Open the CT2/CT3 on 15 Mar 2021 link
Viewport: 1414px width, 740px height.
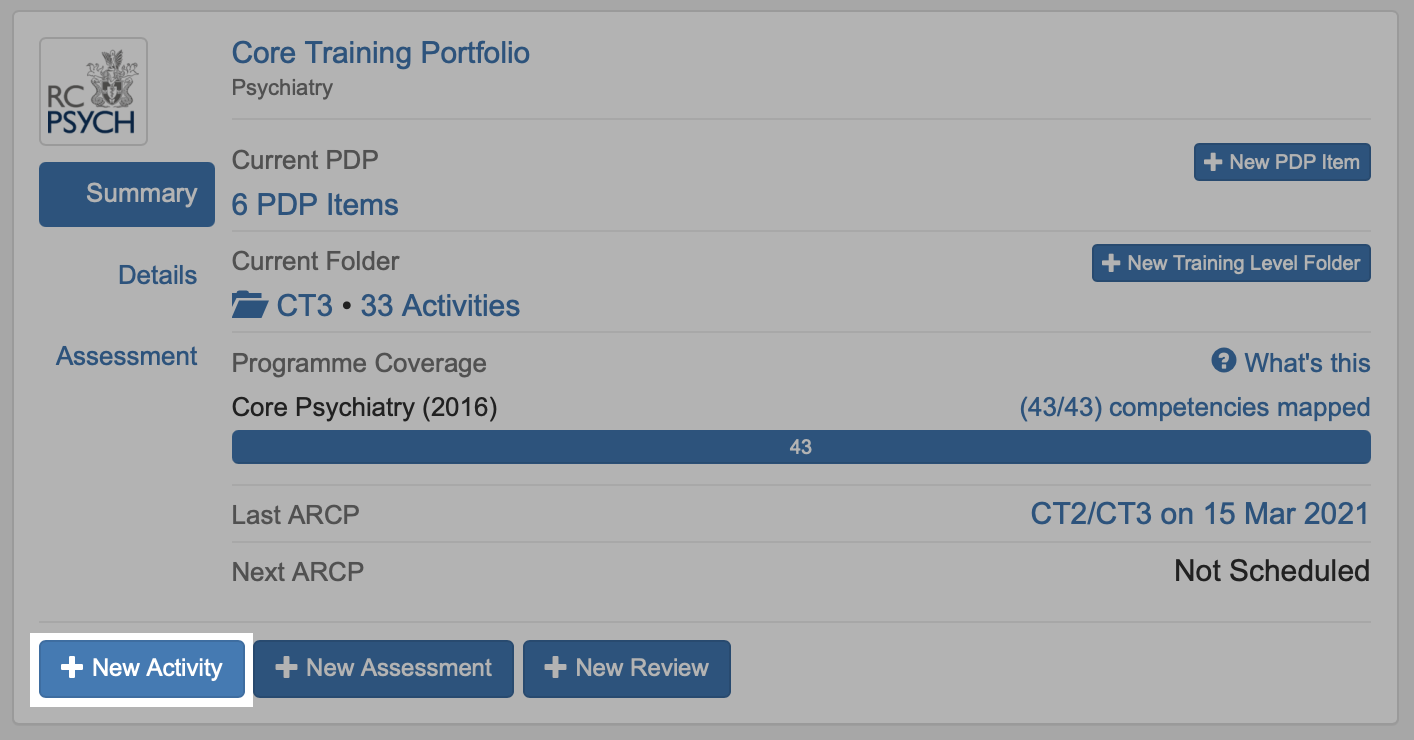click(1199, 514)
